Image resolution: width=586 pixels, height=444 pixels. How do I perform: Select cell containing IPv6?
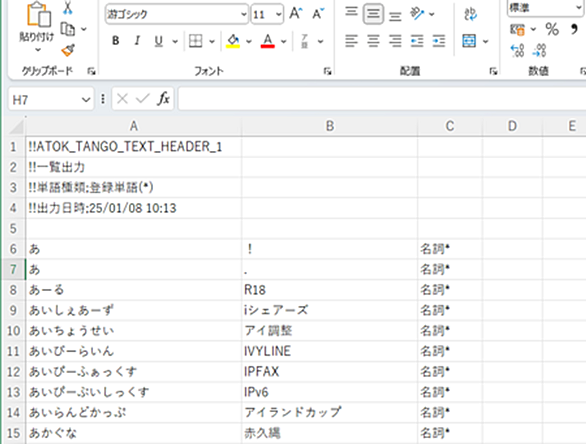330,392
